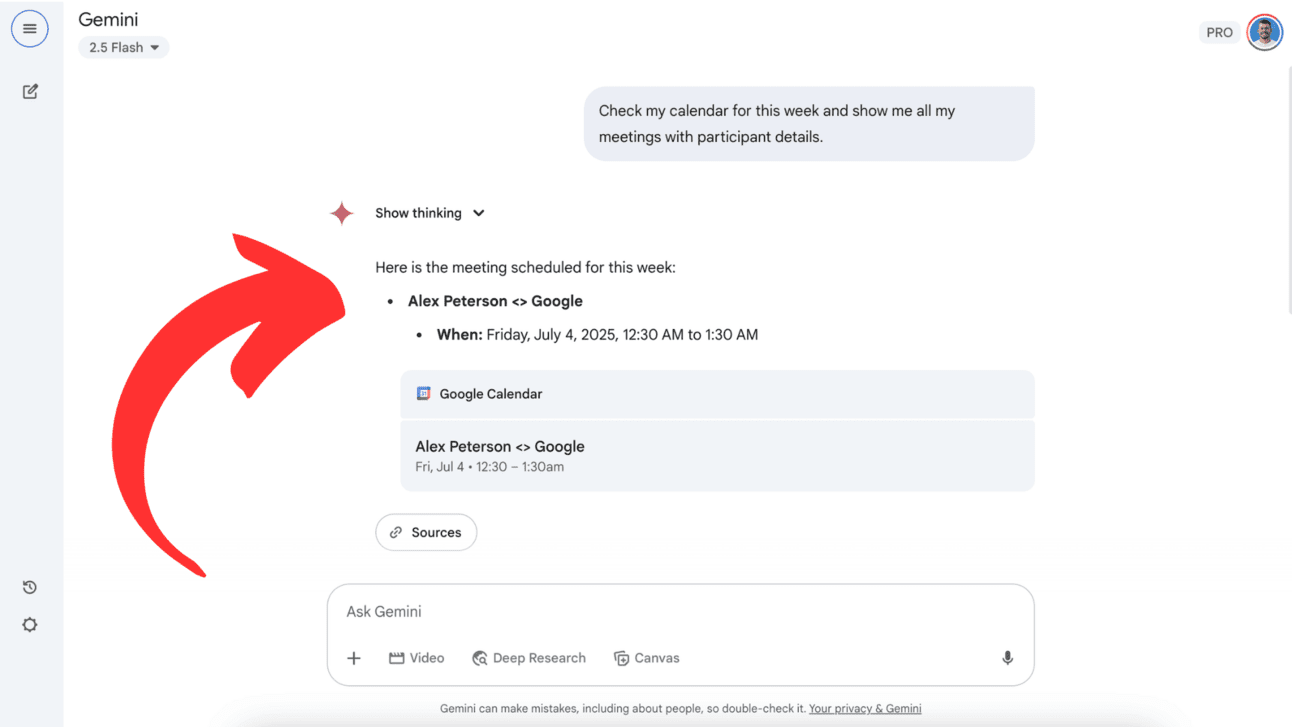The width and height of the screenshot is (1292, 727).
Task: Click the When: Friday, July 4, 2025 line
Action: 597,335
